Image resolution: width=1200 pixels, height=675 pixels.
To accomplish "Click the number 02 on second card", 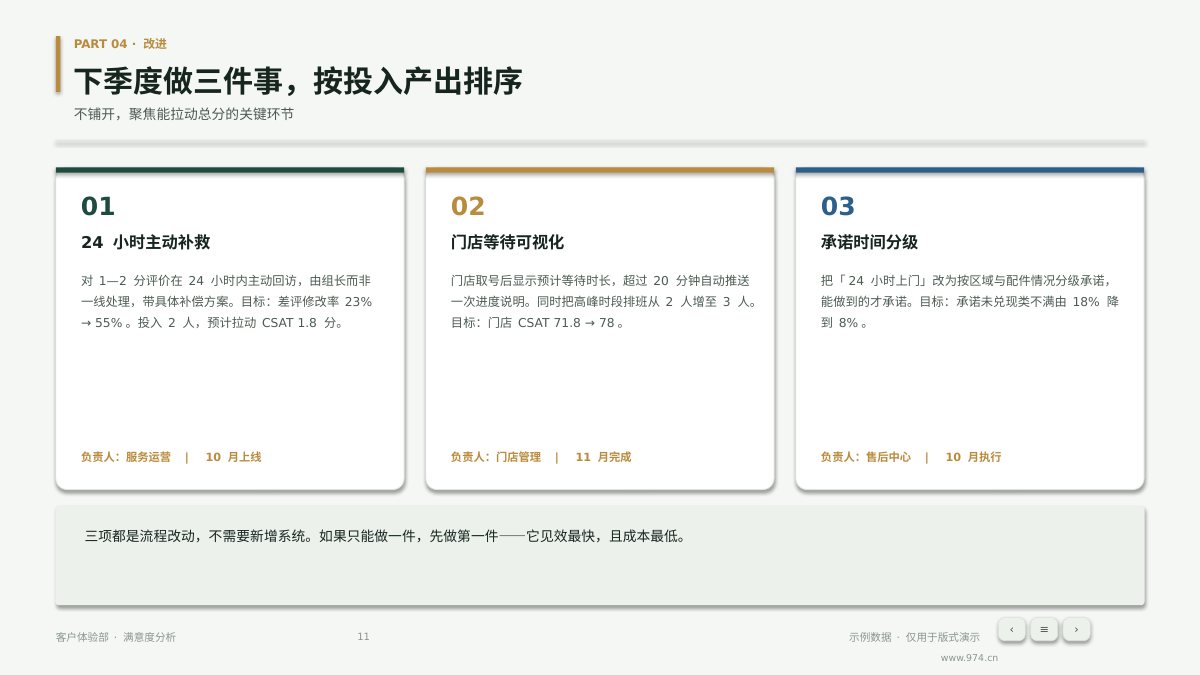I will coord(468,206).
